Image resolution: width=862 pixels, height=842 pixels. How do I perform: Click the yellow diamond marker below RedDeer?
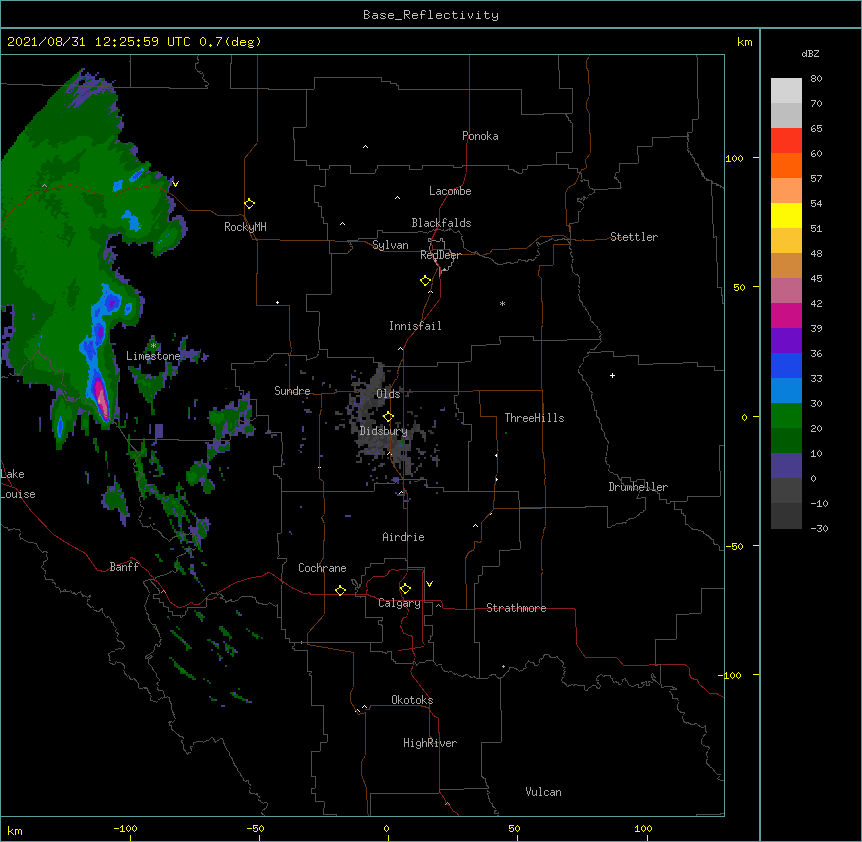[426, 281]
